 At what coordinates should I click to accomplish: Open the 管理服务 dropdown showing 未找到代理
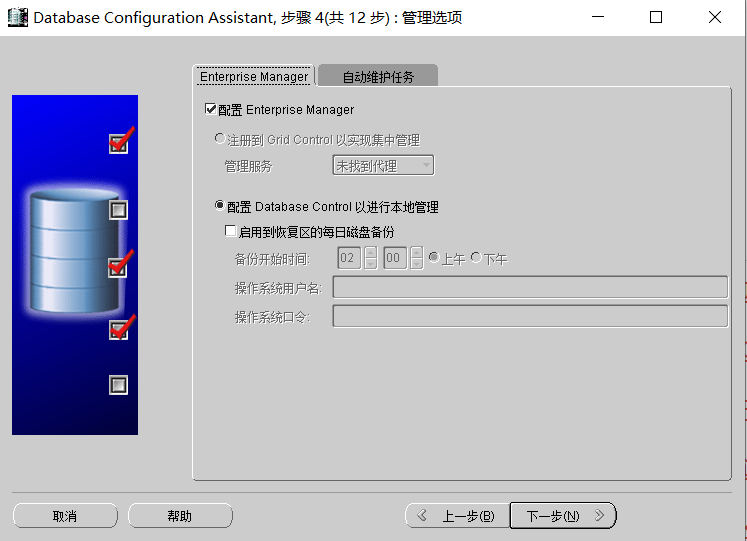[x=383, y=165]
